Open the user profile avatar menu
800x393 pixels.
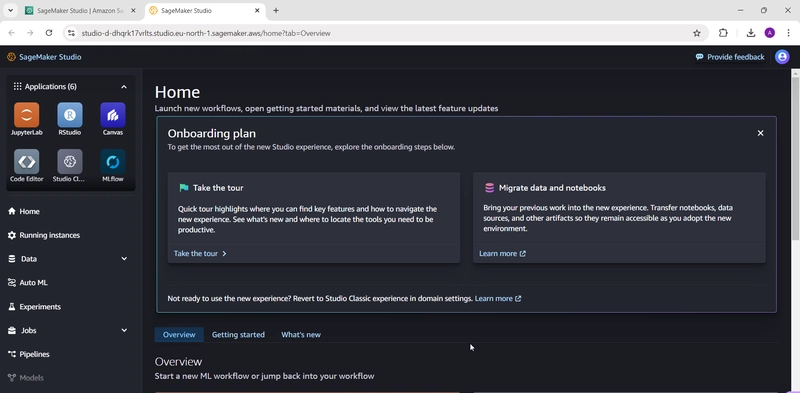(x=782, y=57)
